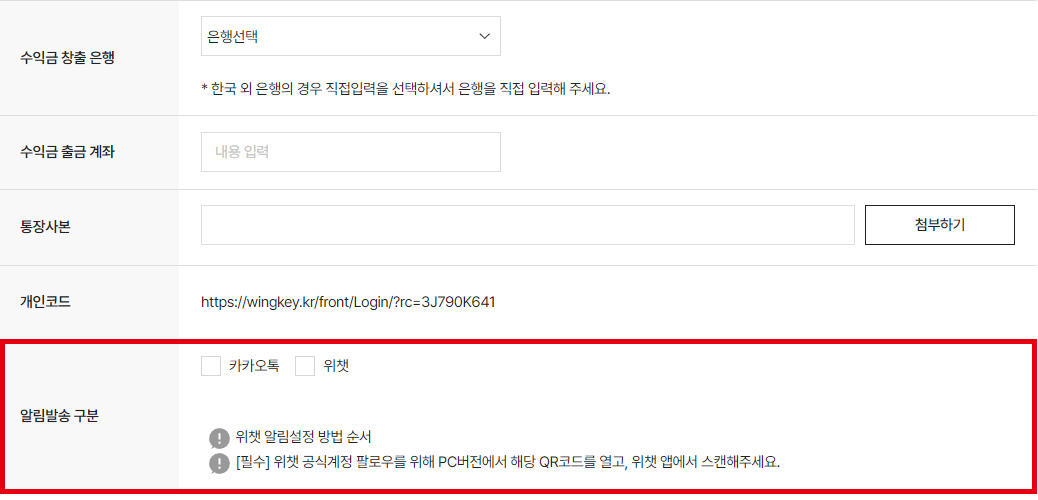Click the 한국 외 은행 직접입력 note text
The image size is (1038, 500).
click(405, 89)
